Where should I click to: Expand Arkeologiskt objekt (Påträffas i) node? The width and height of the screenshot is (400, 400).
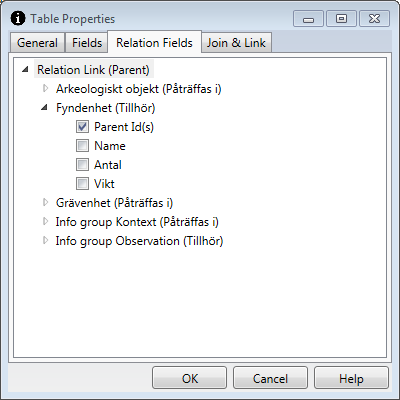coord(46,88)
